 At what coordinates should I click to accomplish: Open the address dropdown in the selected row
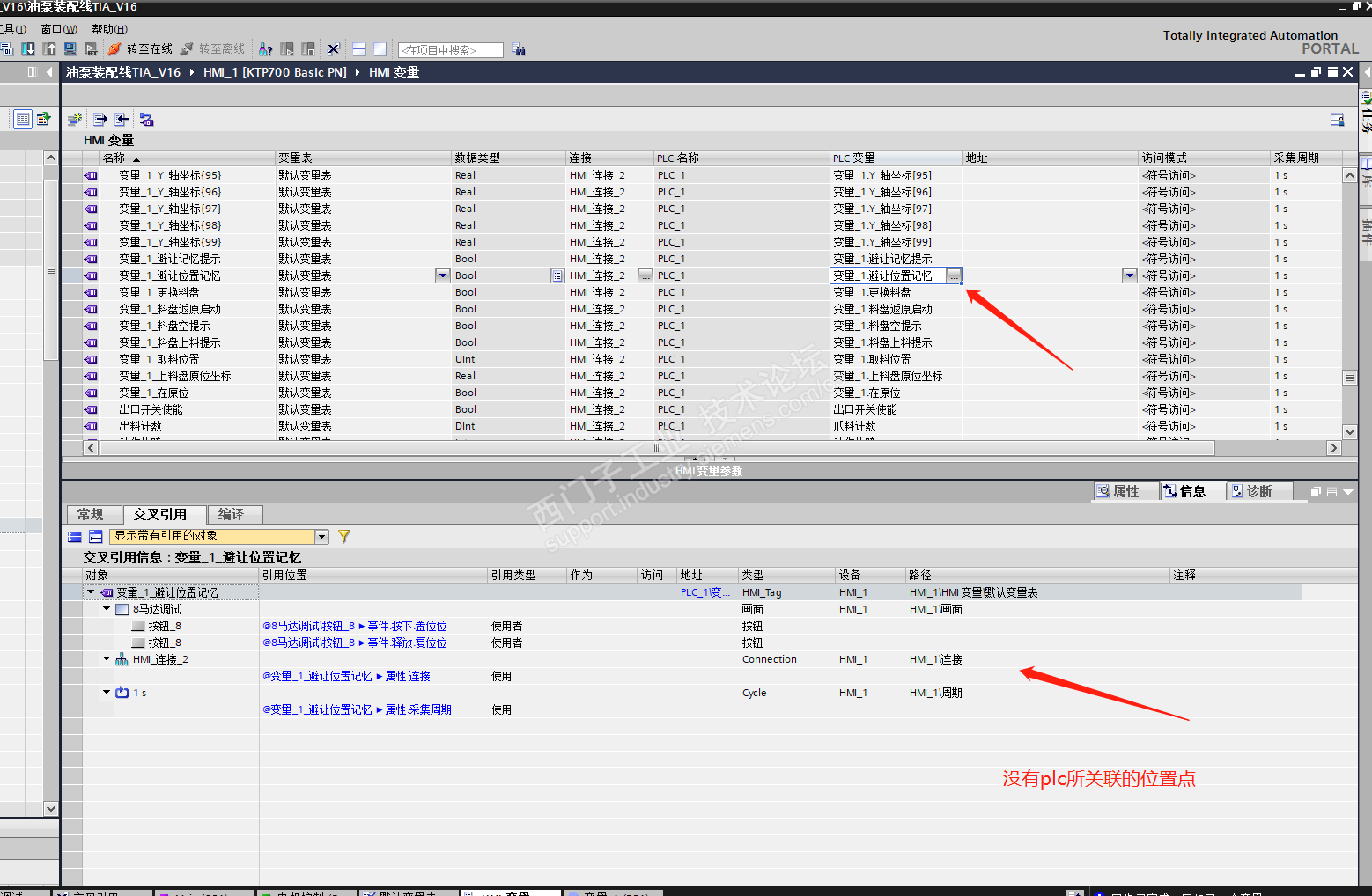click(x=1130, y=275)
